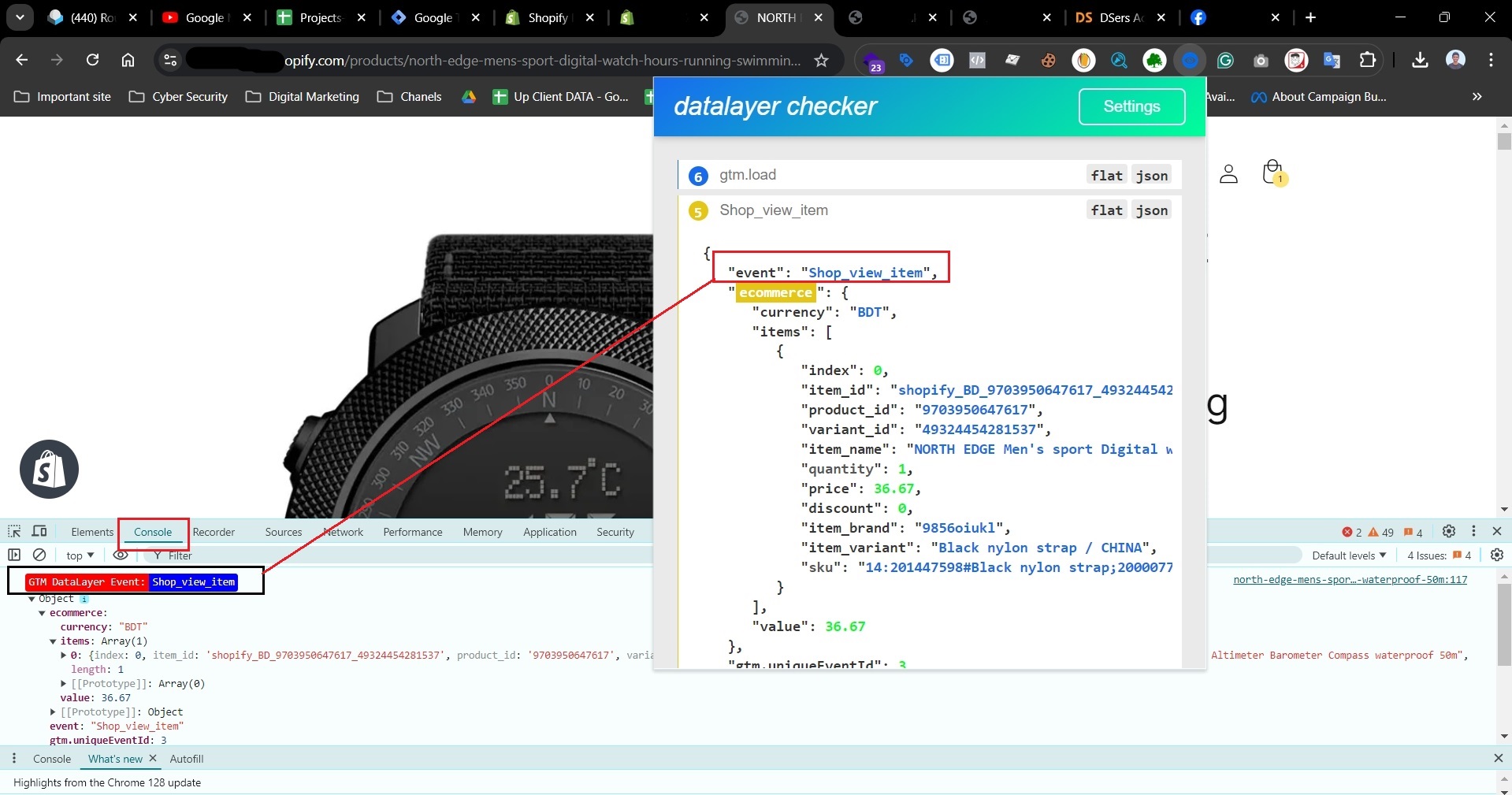Switch to the Network tab

pos(343,532)
